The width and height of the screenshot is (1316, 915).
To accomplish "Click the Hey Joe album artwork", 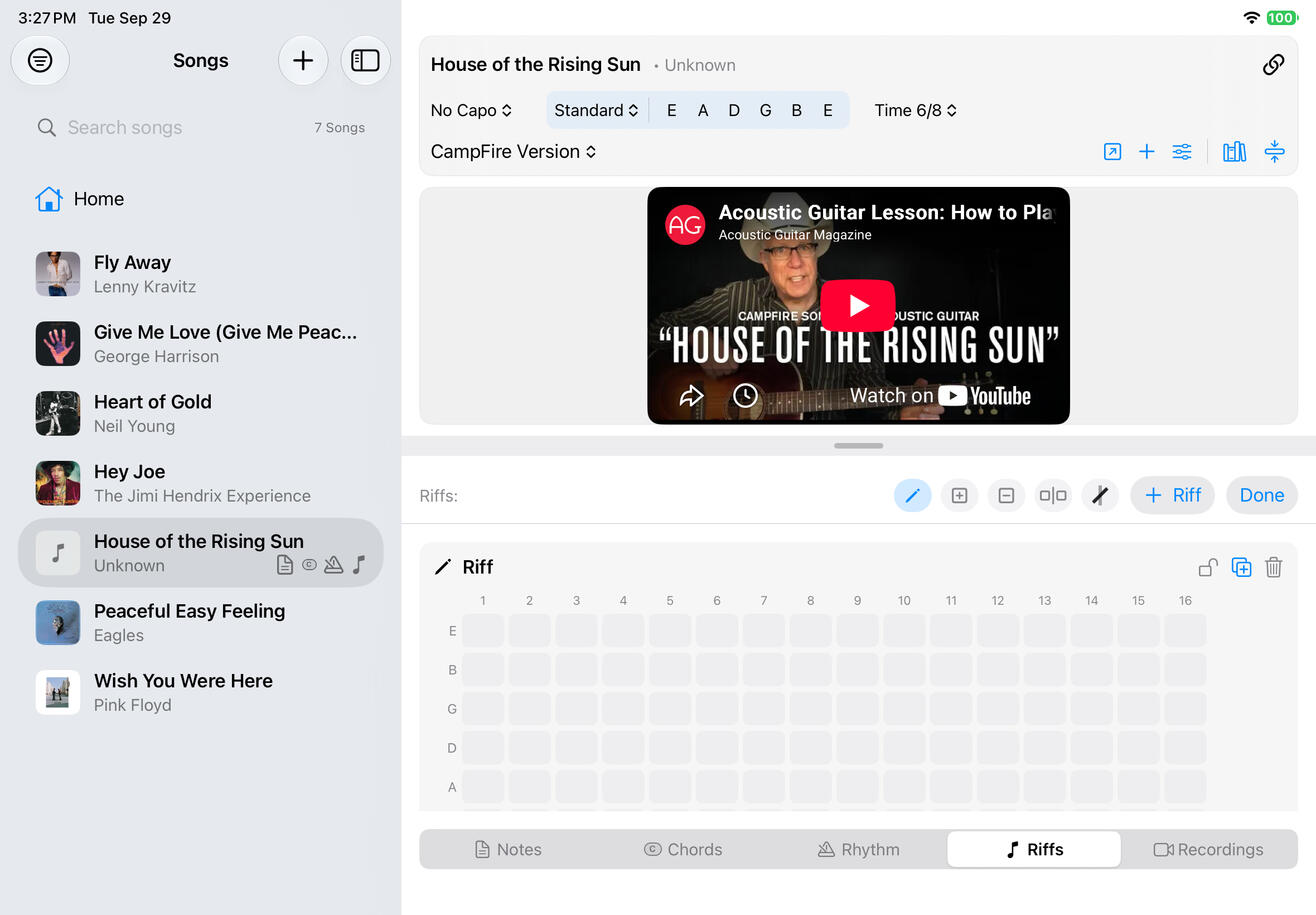I will pos(58,483).
